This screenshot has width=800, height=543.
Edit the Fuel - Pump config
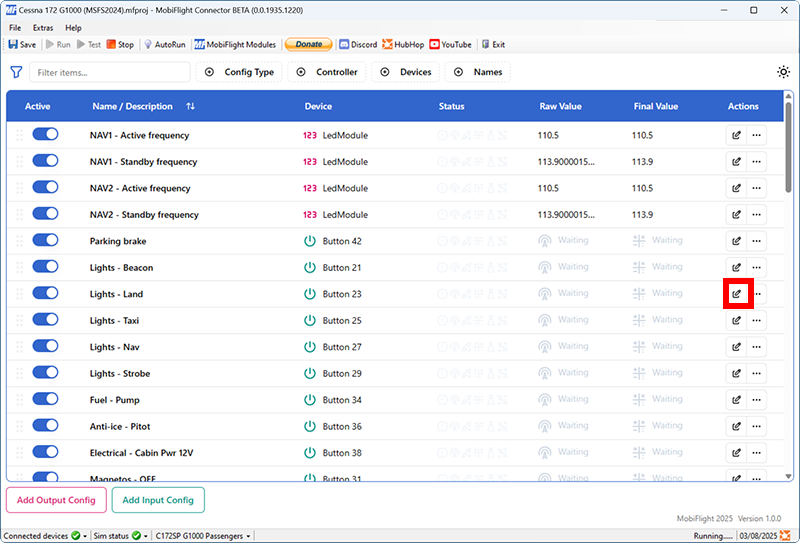pos(736,400)
